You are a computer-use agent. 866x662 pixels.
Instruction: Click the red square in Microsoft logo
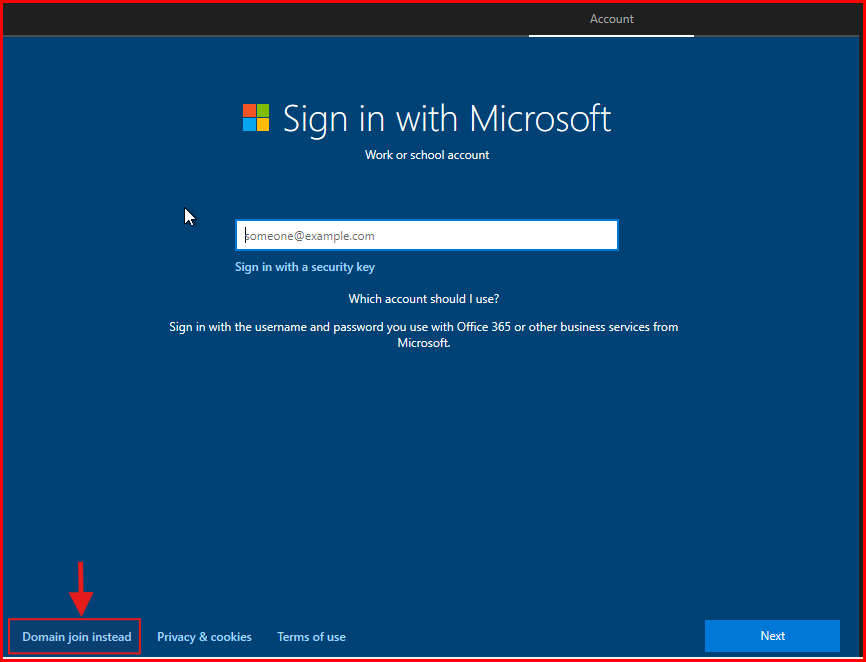click(249, 110)
